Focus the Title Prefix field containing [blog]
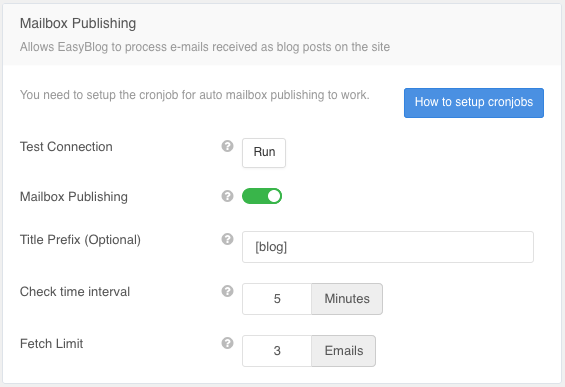 [x=388, y=247]
